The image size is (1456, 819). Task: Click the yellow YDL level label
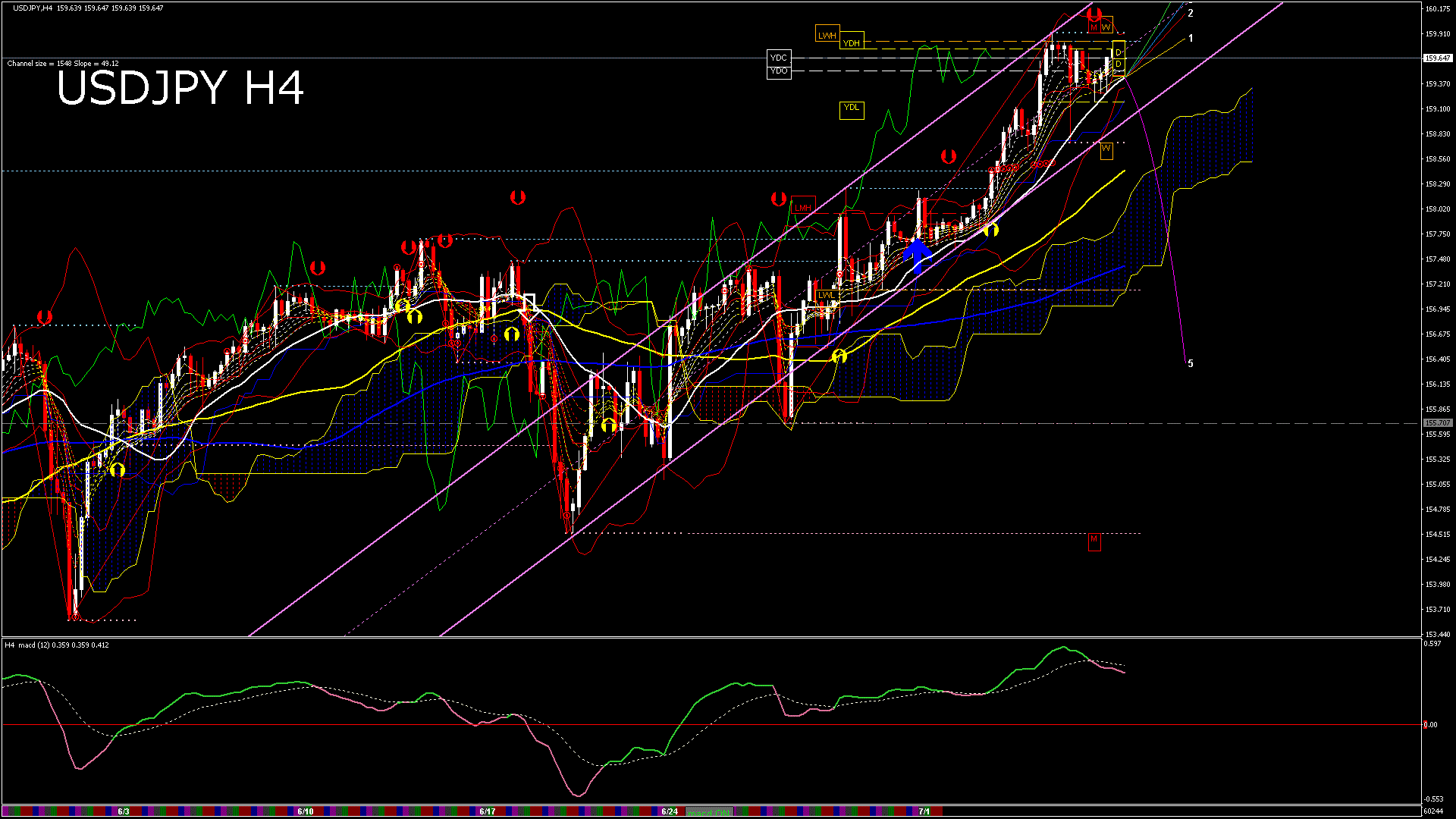point(852,108)
